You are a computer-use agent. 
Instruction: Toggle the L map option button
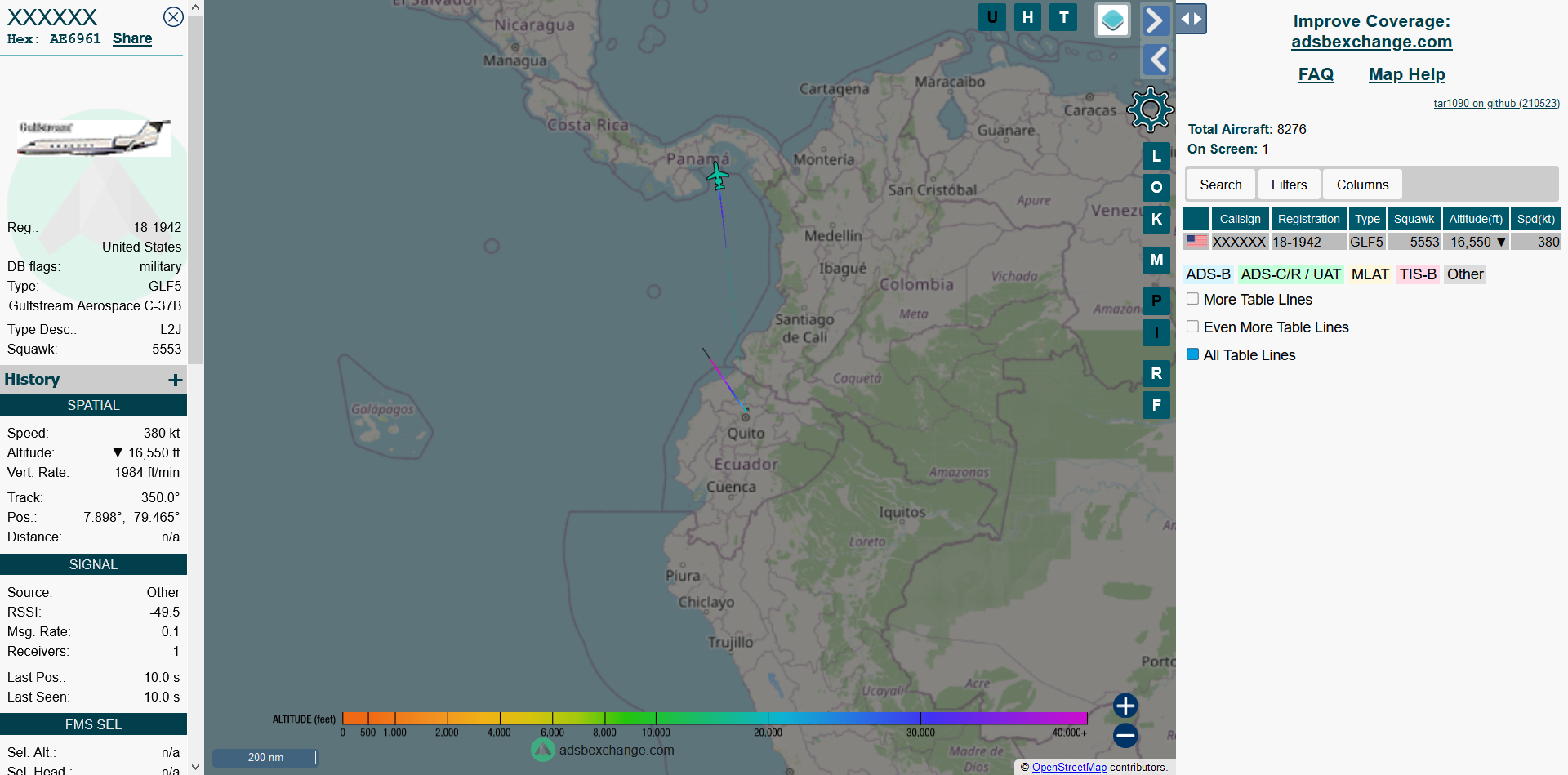1156,156
